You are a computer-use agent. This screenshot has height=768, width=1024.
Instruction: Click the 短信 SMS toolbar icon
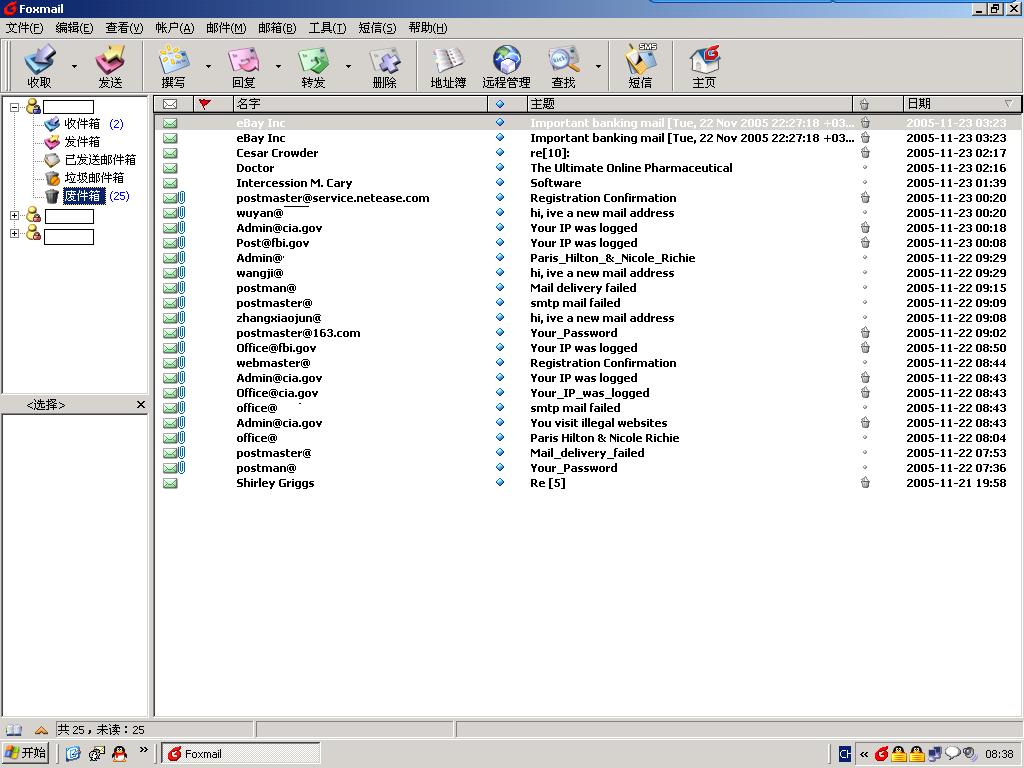click(x=640, y=66)
